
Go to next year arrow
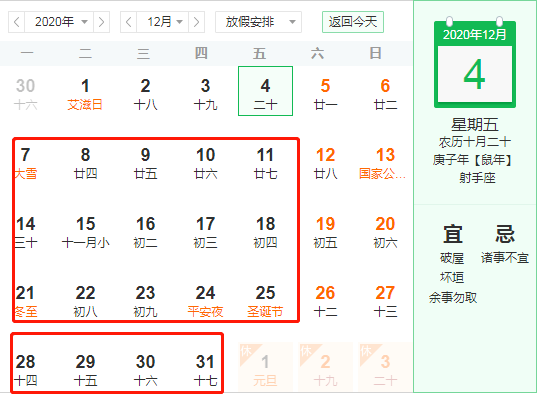pyautogui.click(x=101, y=22)
